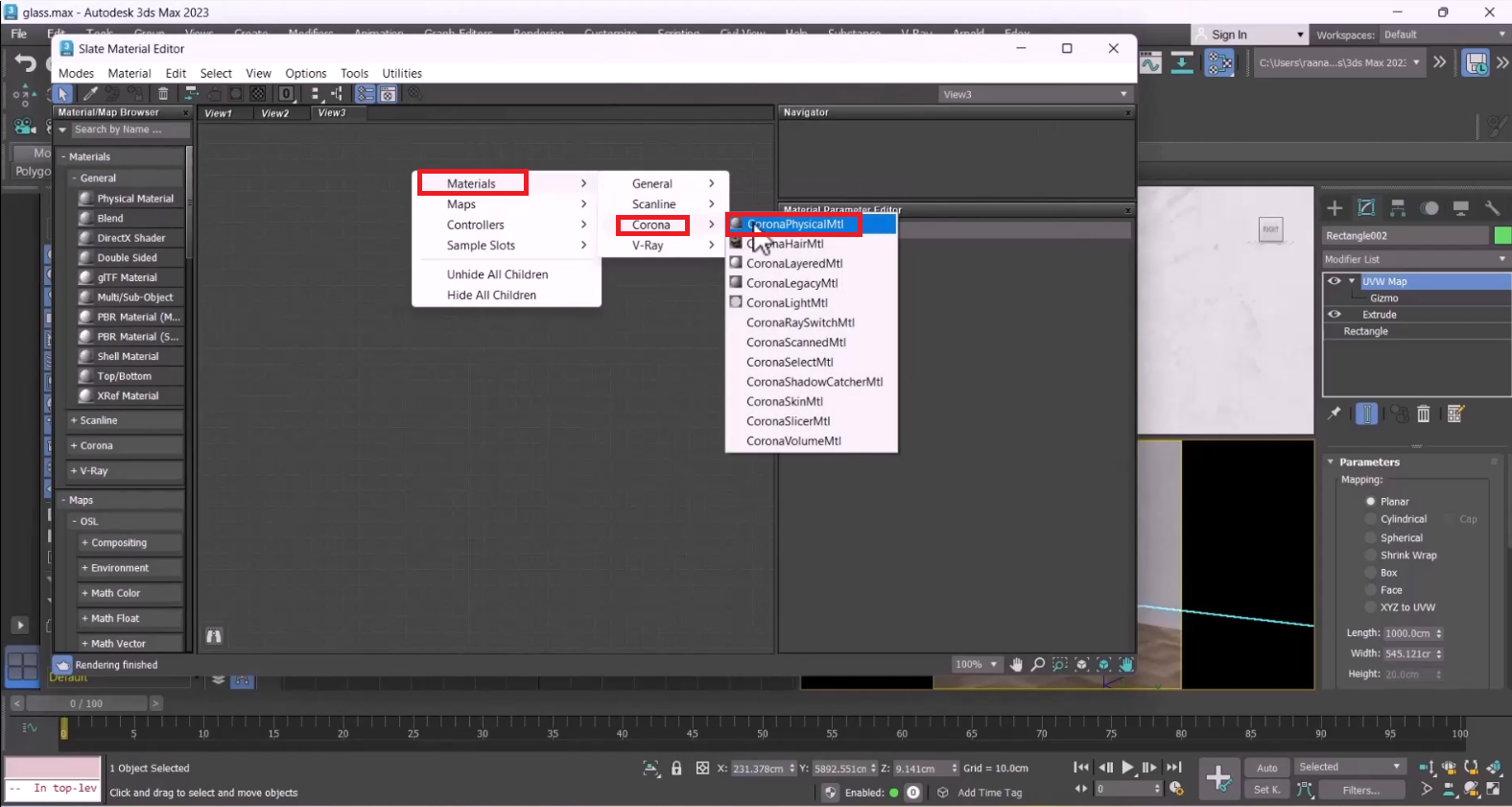Viewport: 1512px width, 807px height.
Task: Click the Auto key button
Action: pos(1266,768)
